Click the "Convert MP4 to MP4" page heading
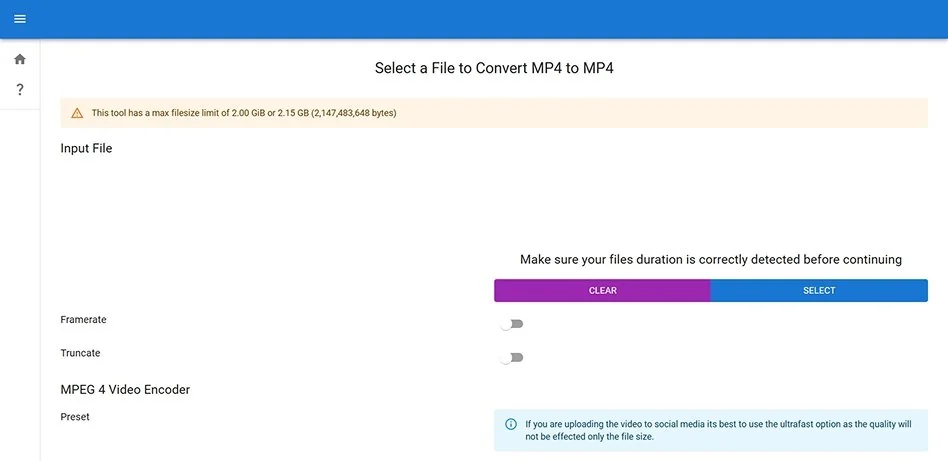The image size is (948, 461). pyautogui.click(x=501, y=68)
